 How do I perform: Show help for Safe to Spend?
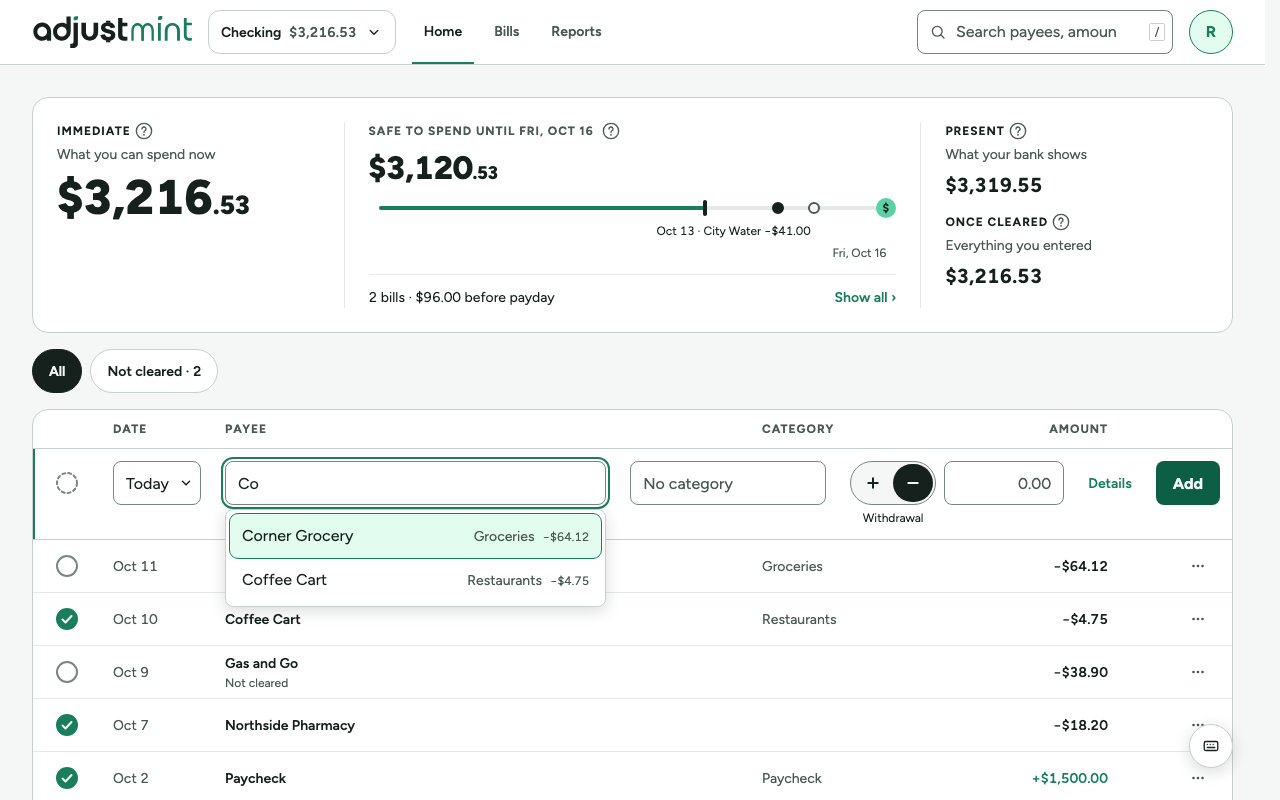[x=611, y=131]
